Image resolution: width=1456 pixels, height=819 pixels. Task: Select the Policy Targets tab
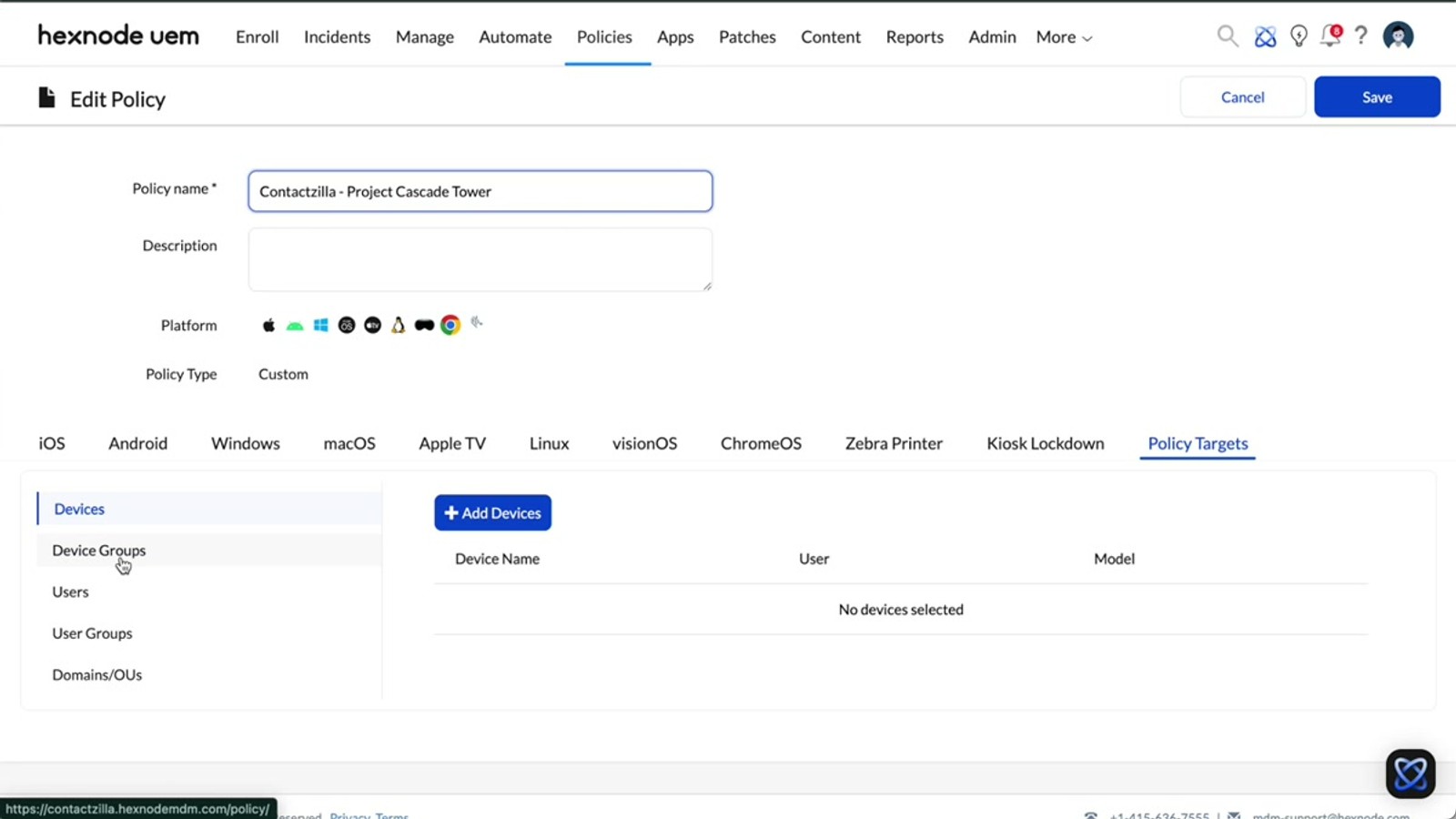pos(1198,443)
